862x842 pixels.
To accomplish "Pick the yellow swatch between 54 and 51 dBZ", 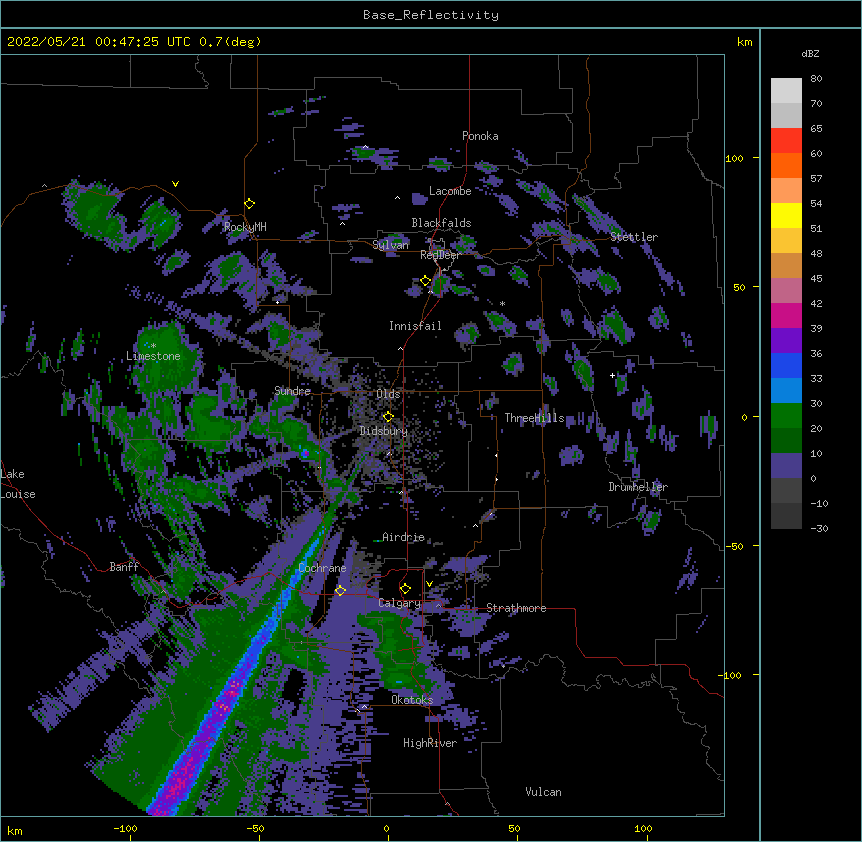I will [786, 216].
